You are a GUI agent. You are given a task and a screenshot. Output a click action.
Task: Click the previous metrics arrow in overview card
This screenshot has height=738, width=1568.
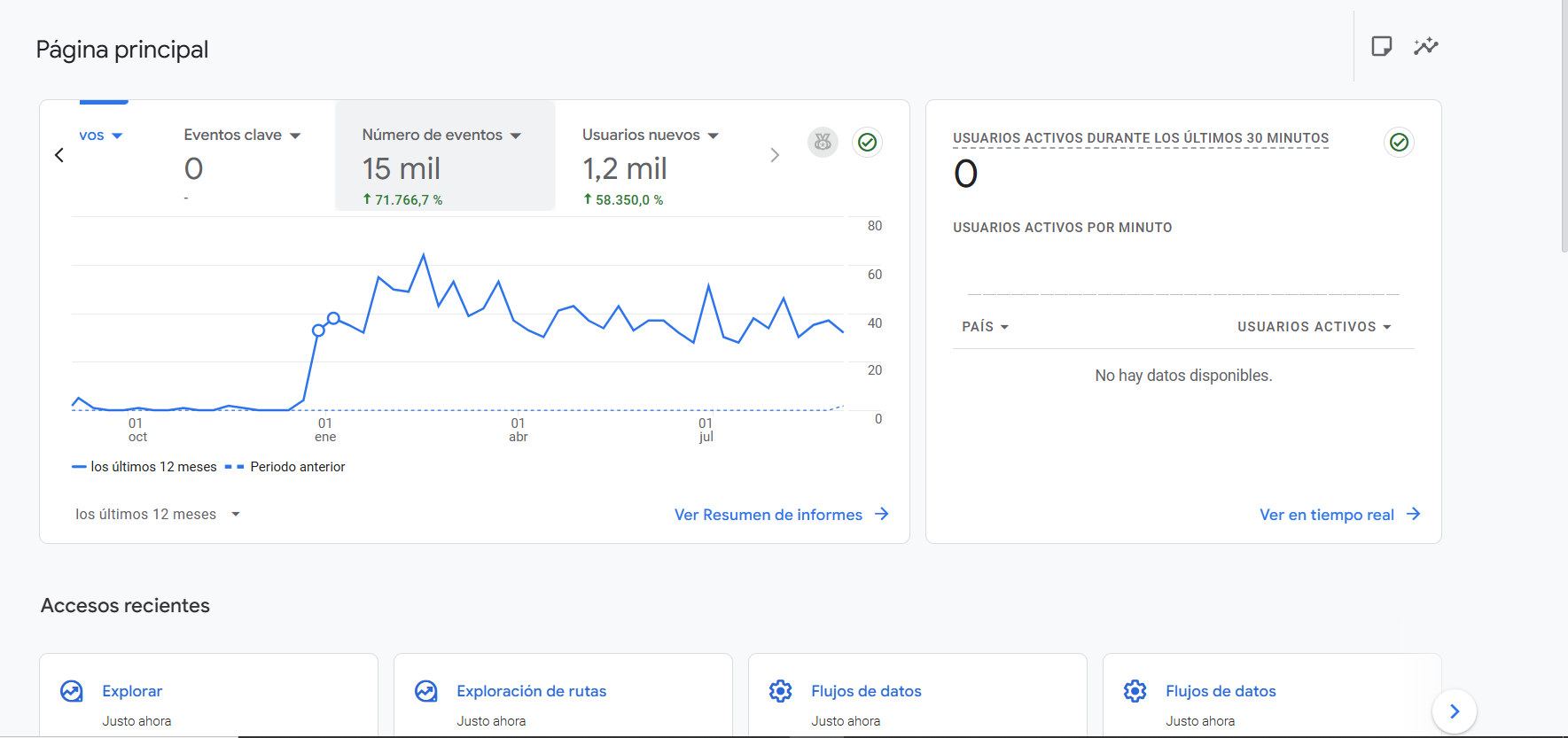point(59,155)
